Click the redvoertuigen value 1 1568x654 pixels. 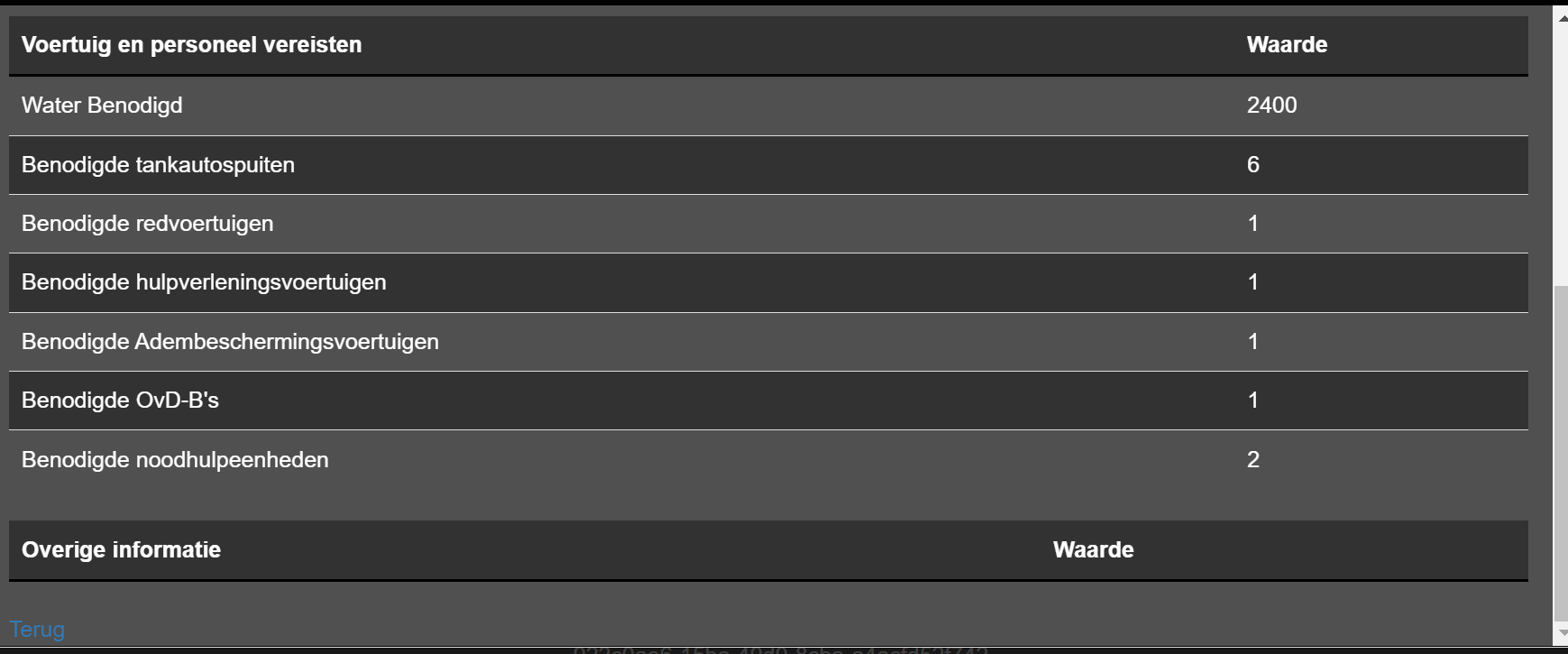click(x=1252, y=223)
